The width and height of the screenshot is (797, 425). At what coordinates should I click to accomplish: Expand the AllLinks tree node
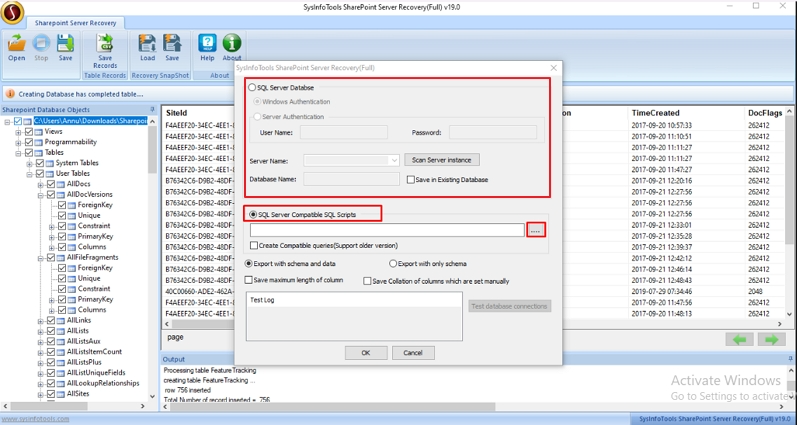tap(41, 320)
